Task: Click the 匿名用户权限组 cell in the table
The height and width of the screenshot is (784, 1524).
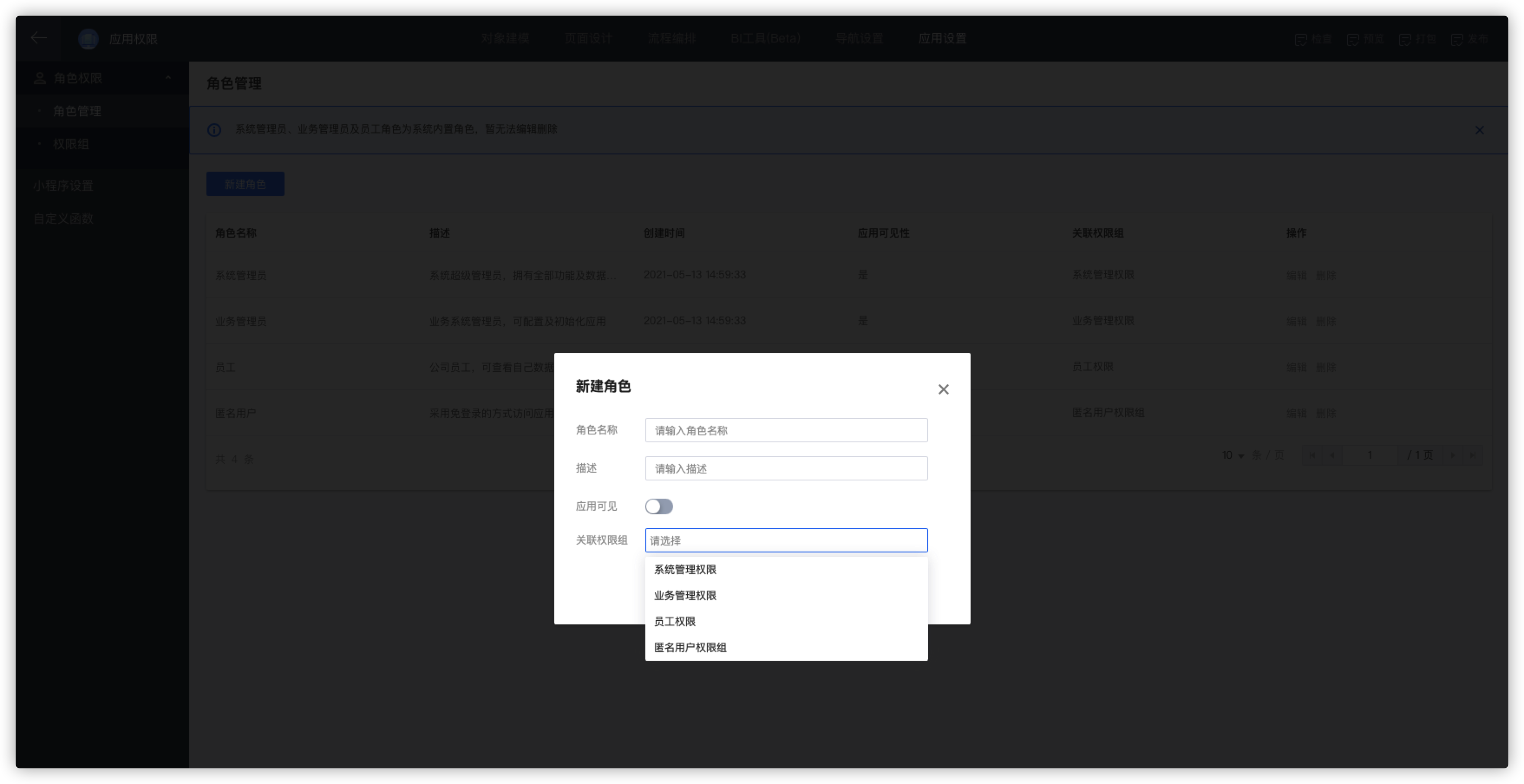Action: [1108, 412]
